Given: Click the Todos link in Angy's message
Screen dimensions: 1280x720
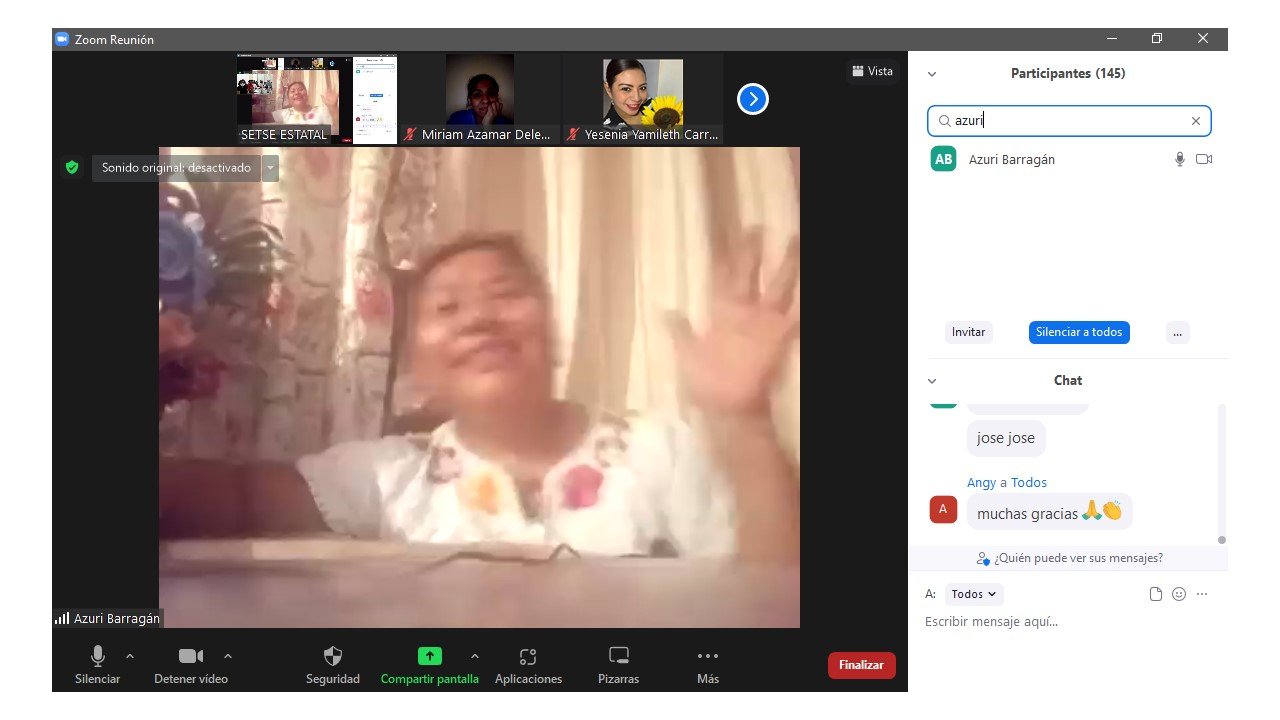Looking at the screenshot, I should click(x=1029, y=482).
